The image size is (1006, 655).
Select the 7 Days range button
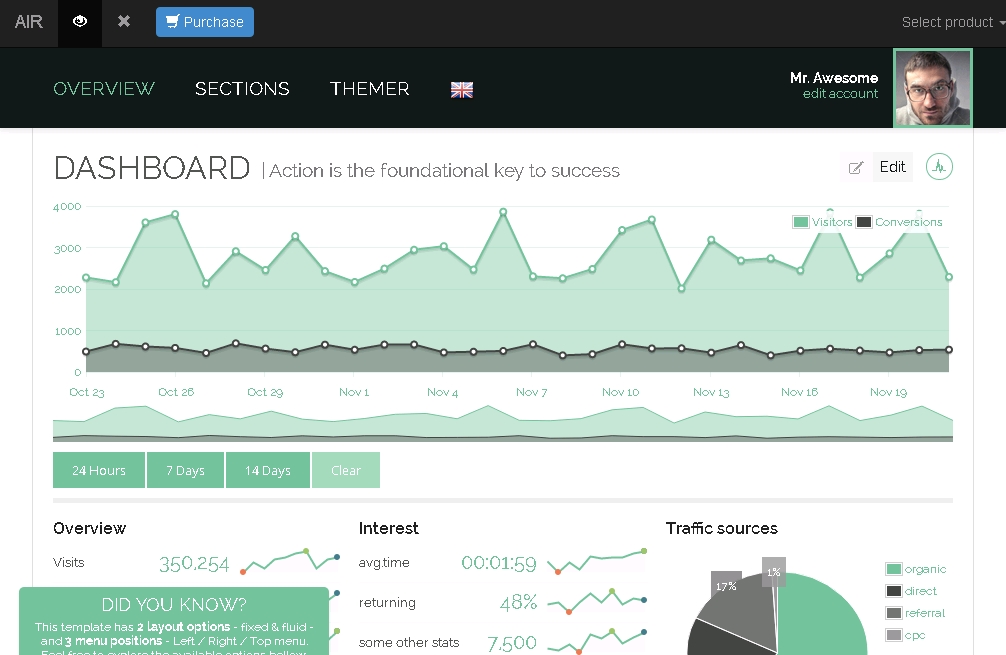(x=185, y=471)
